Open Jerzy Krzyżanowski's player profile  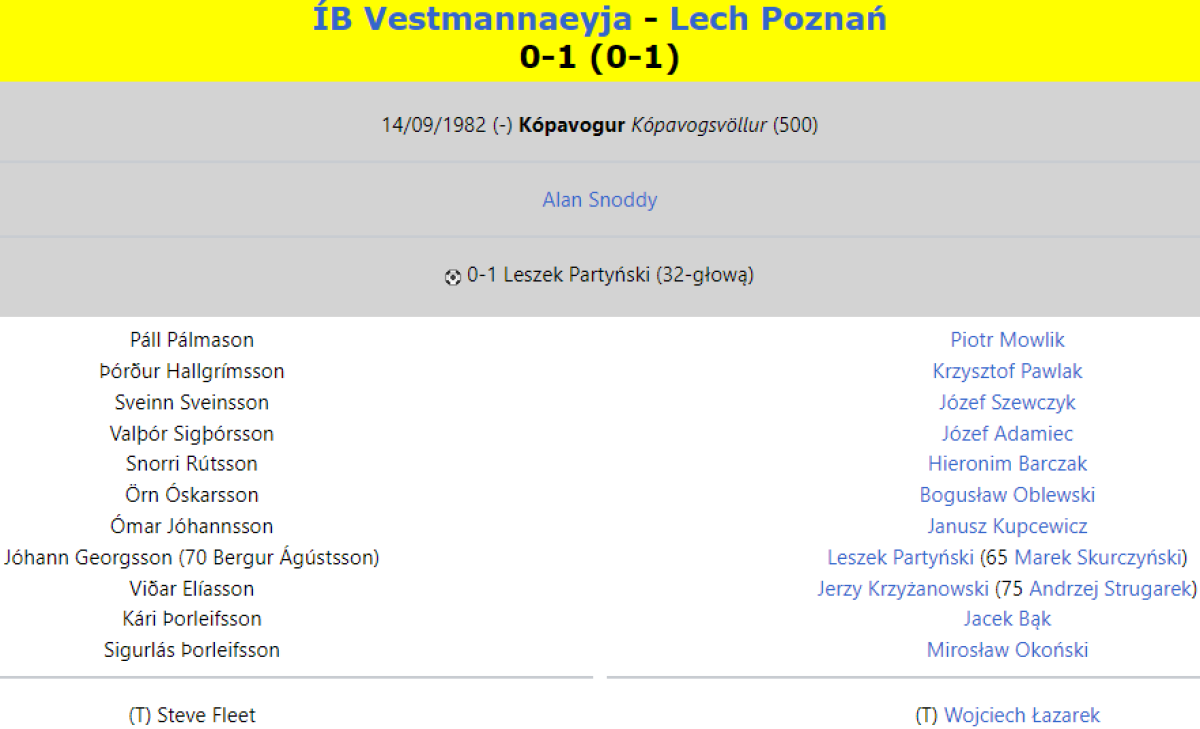903,588
